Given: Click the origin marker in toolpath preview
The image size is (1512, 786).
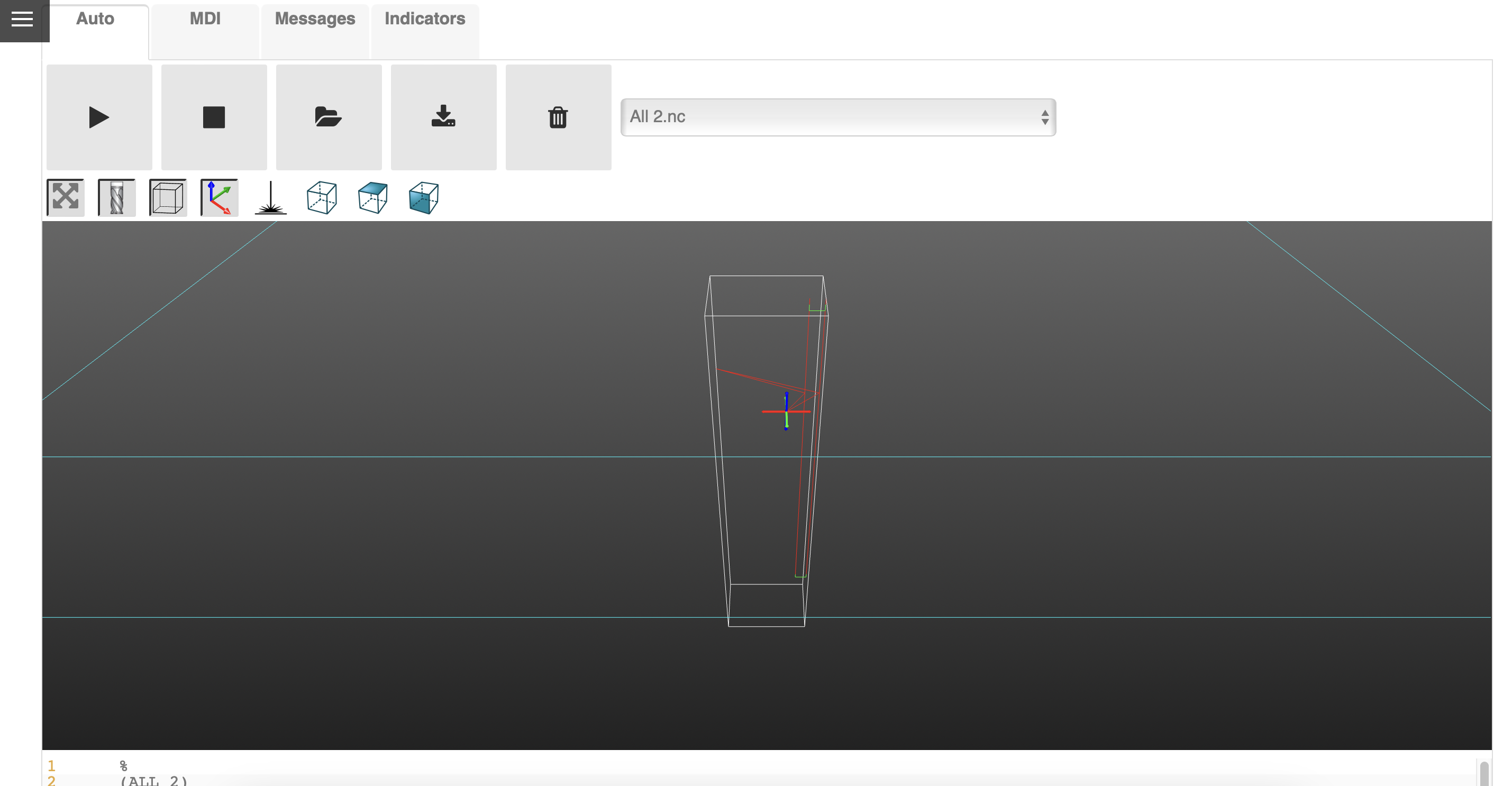Looking at the screenshot, I should click(786, 412).
